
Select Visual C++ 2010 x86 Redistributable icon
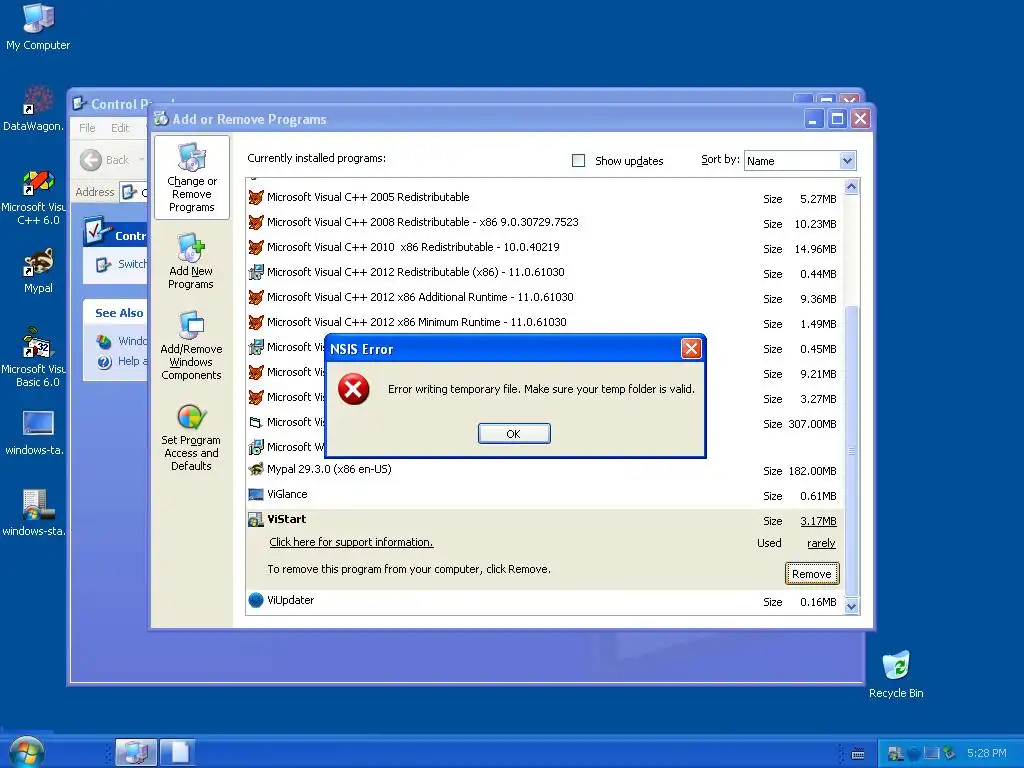256,248
